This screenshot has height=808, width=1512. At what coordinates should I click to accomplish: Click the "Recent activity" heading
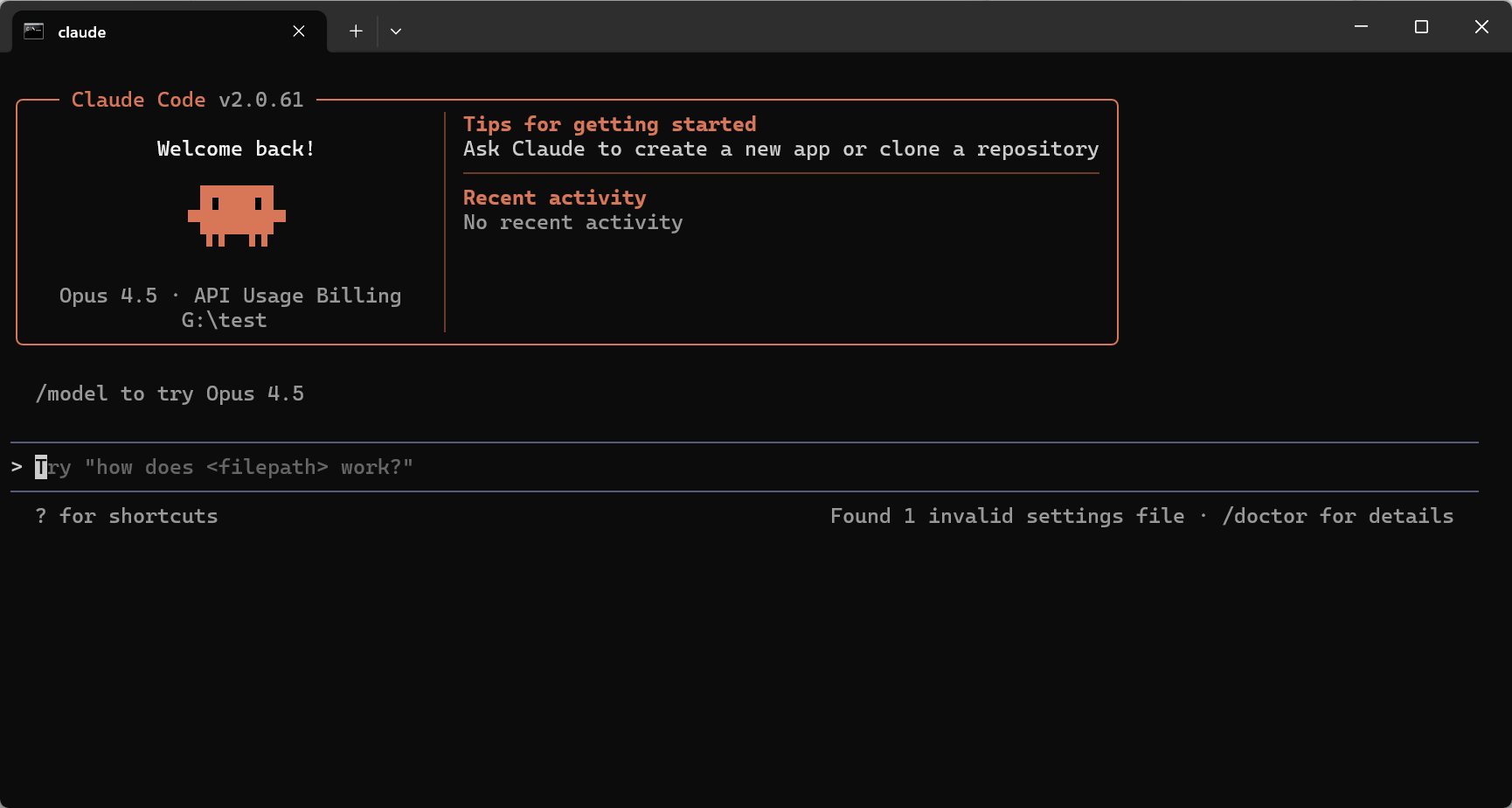554,198
